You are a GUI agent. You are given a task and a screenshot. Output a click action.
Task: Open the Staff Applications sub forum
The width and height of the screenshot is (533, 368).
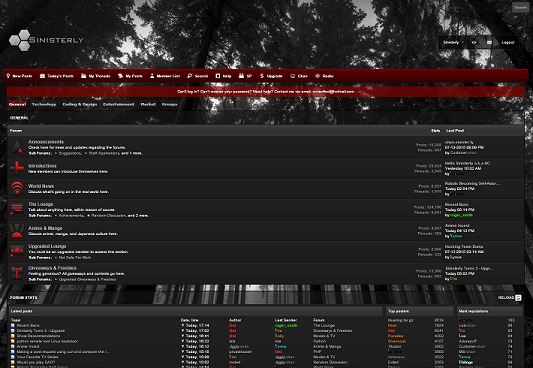pyautogui.click(x=104, y=154)
